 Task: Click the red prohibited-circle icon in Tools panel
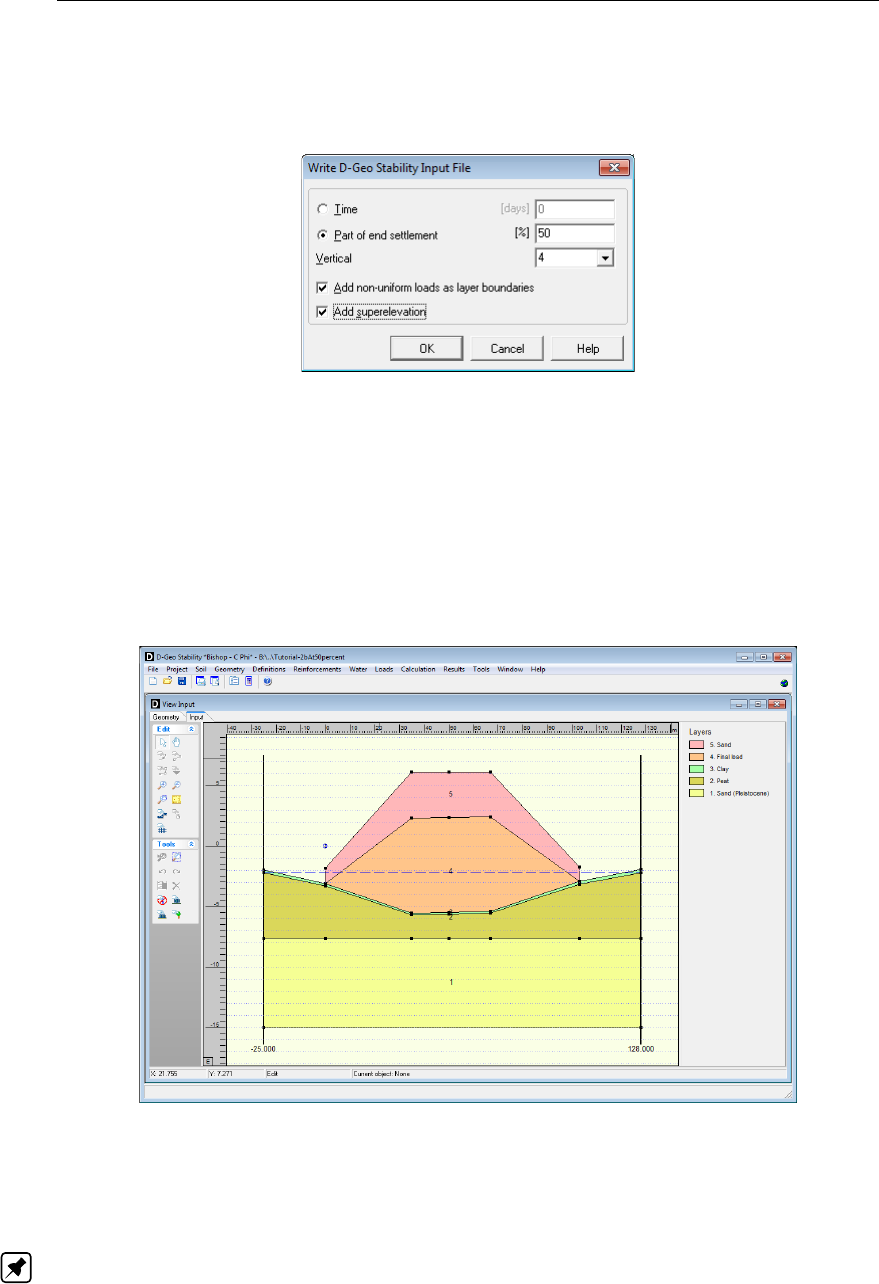162,900
